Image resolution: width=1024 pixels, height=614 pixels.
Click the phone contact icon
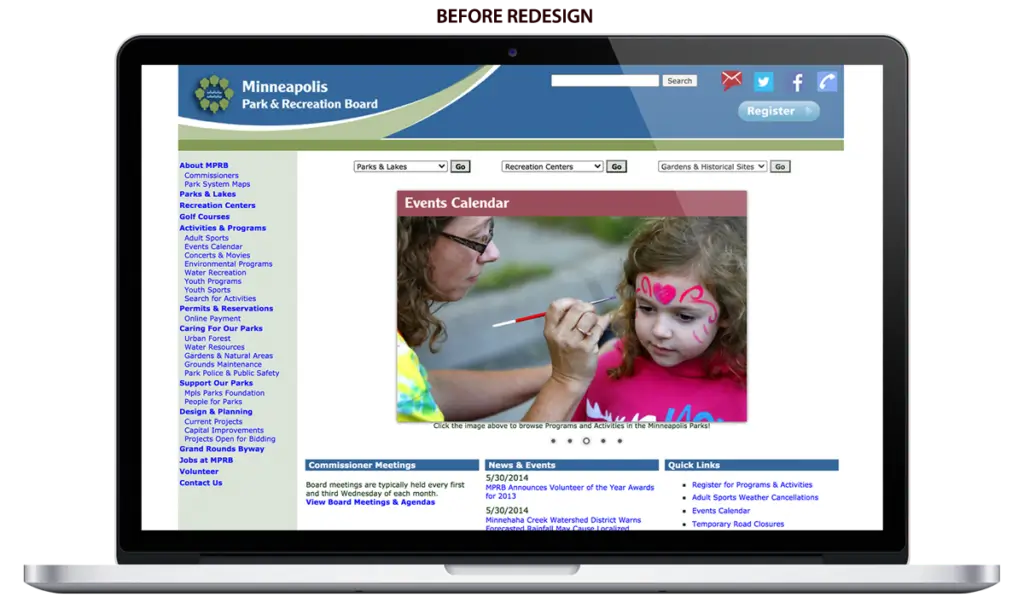point(827,81)
